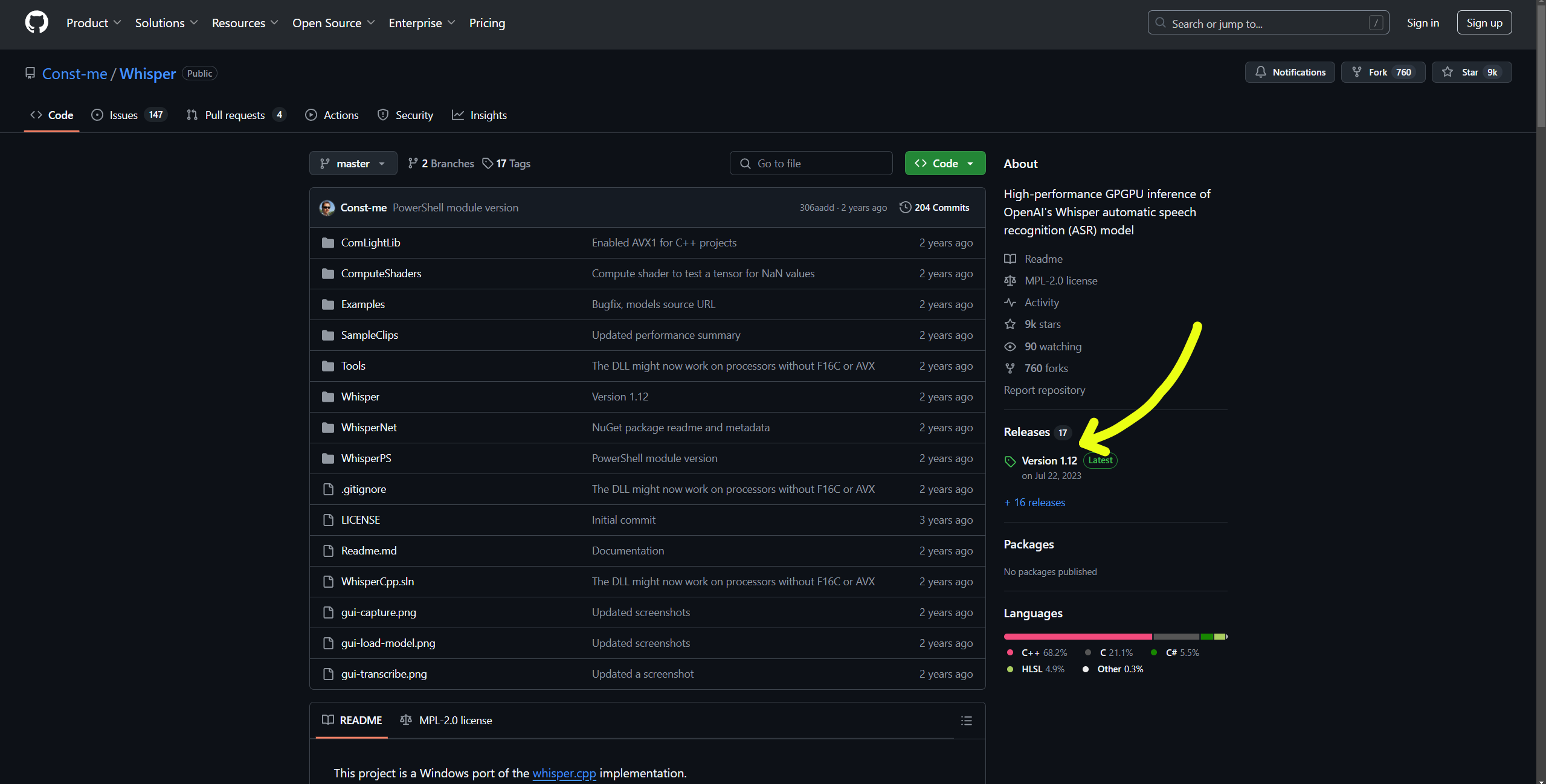Click Const-me avatar in commit header
Viewport: 1546px width, 784px height.
tap(327, 208)
